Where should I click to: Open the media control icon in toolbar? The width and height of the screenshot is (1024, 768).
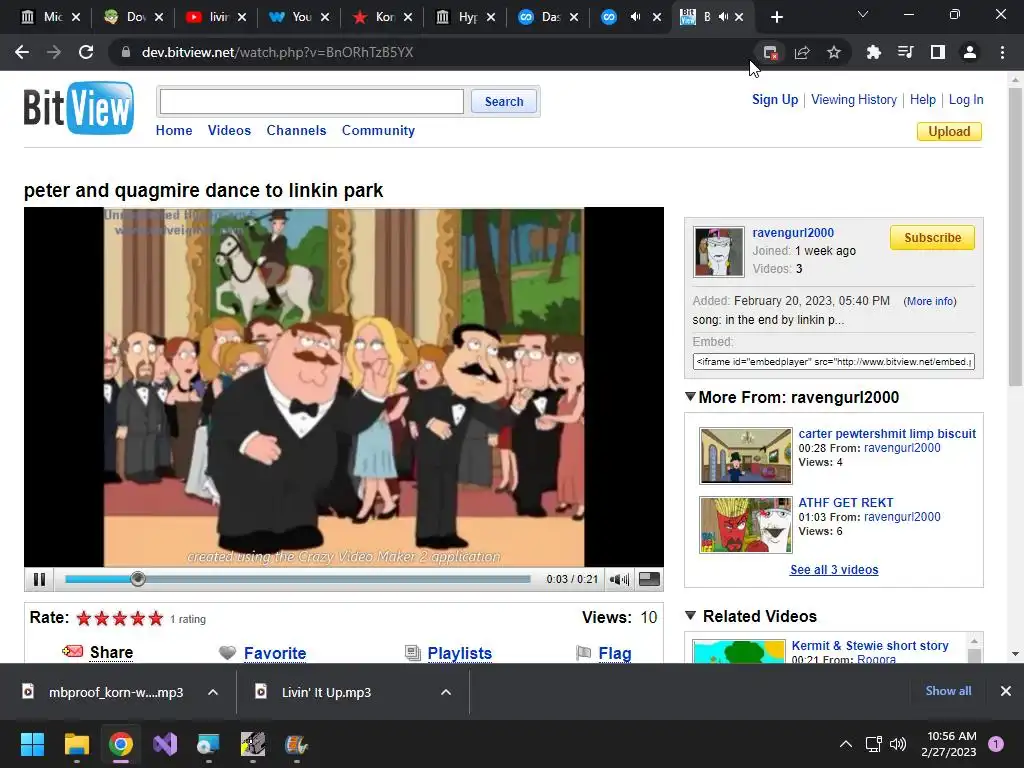tap(905, 52)
